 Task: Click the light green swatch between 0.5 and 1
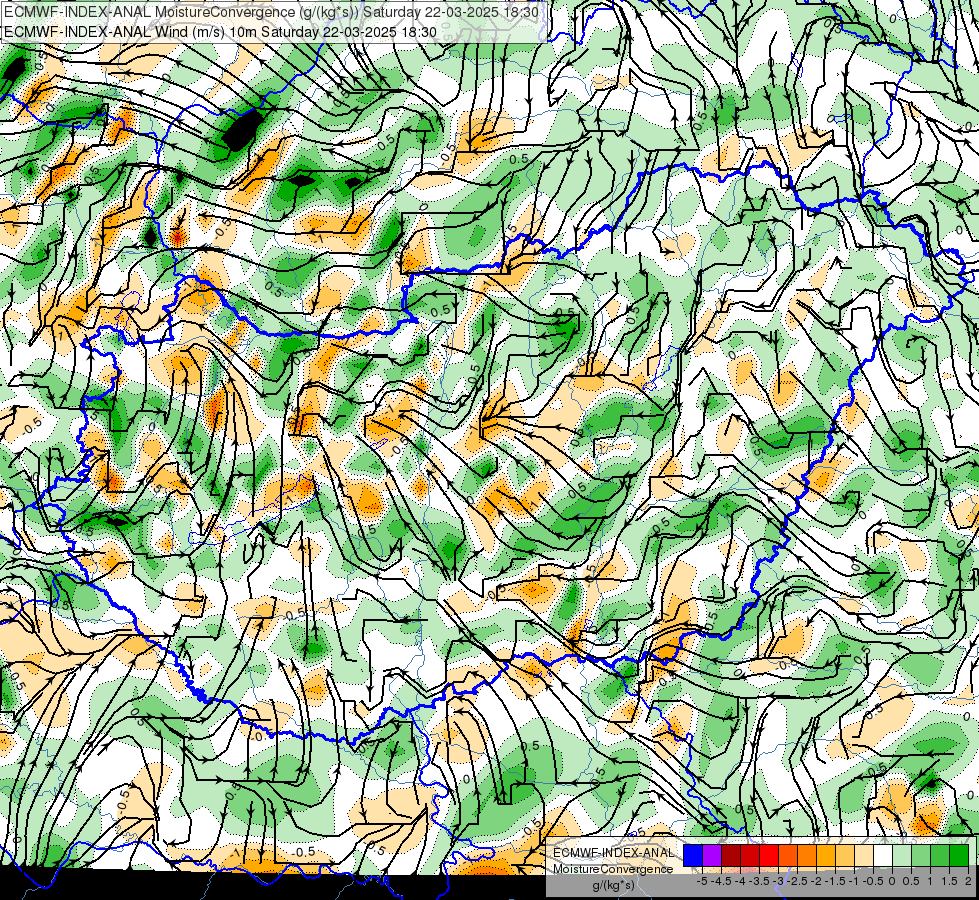coord(921,856)
